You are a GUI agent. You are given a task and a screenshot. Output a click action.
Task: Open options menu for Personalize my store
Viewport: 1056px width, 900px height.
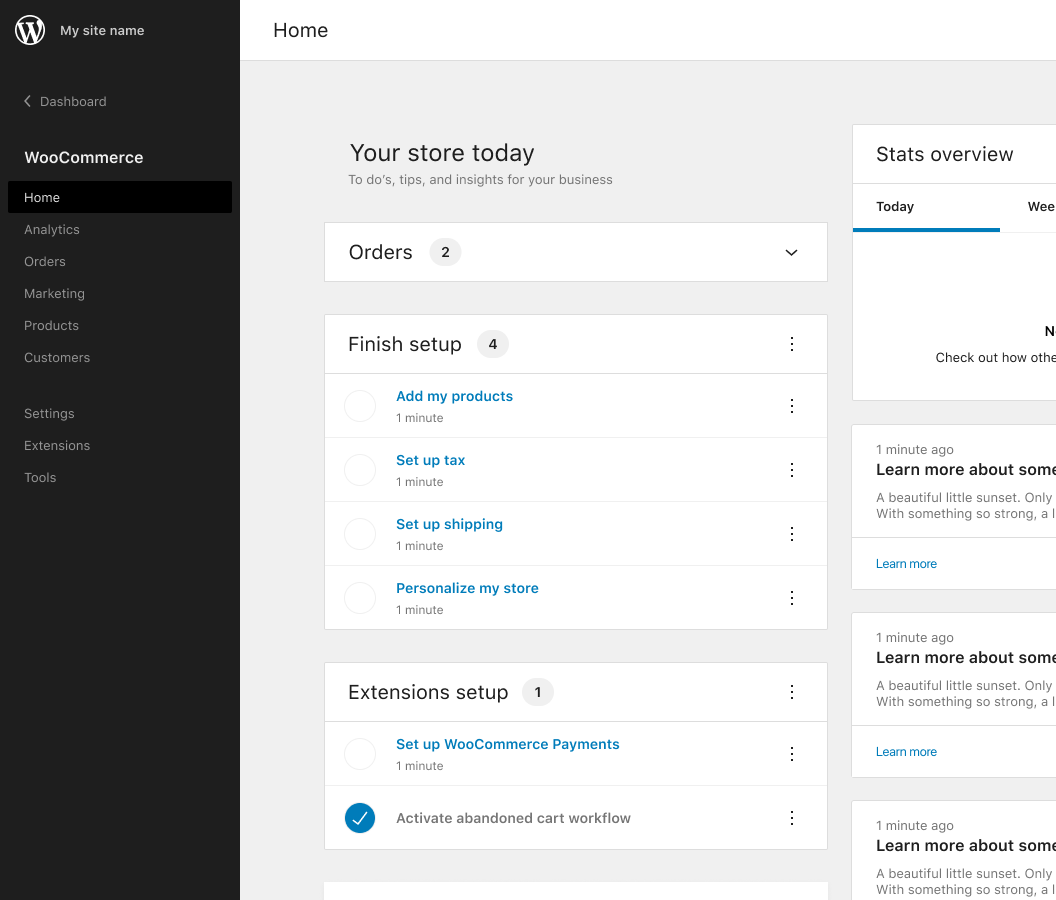coord(791,597)
